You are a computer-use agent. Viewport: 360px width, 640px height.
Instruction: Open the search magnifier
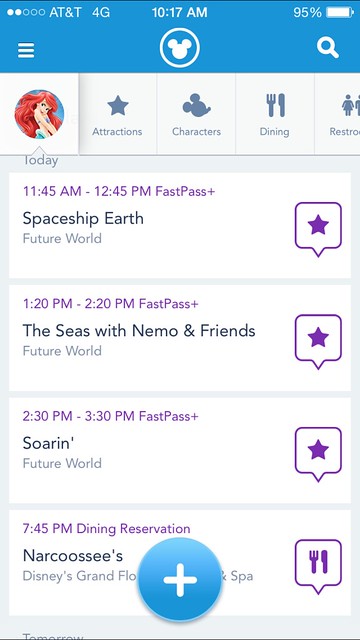pyautogui.click(x=328, y=48)
